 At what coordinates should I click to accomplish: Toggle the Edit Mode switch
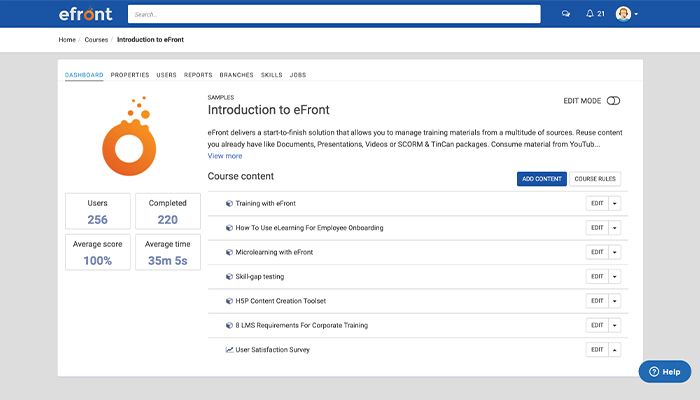click(613, 101)
